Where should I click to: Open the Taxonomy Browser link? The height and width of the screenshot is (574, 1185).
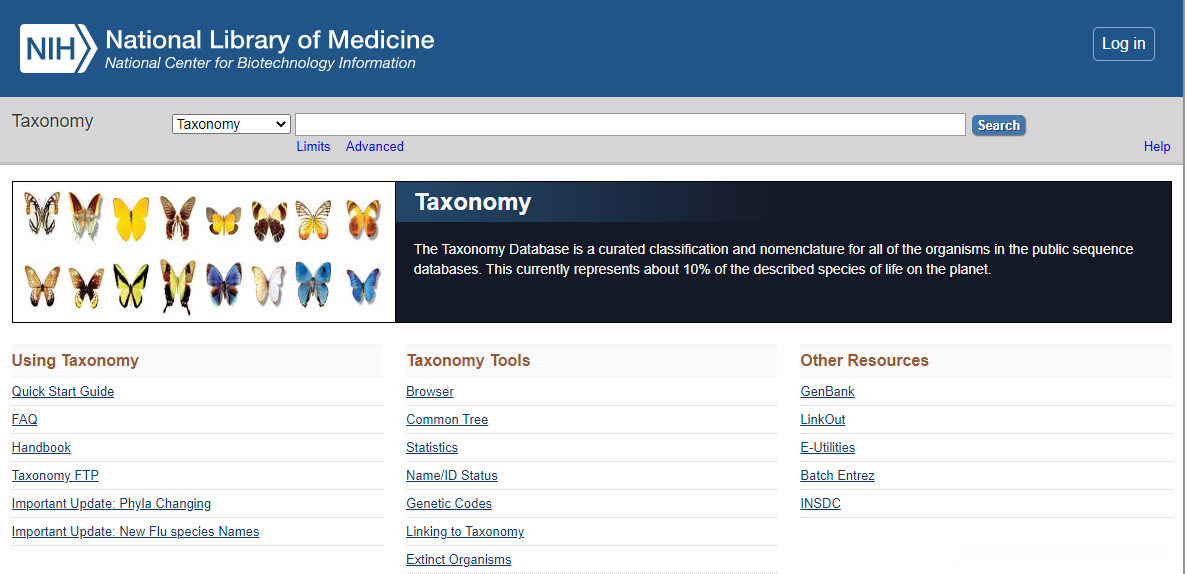(430, 392)
